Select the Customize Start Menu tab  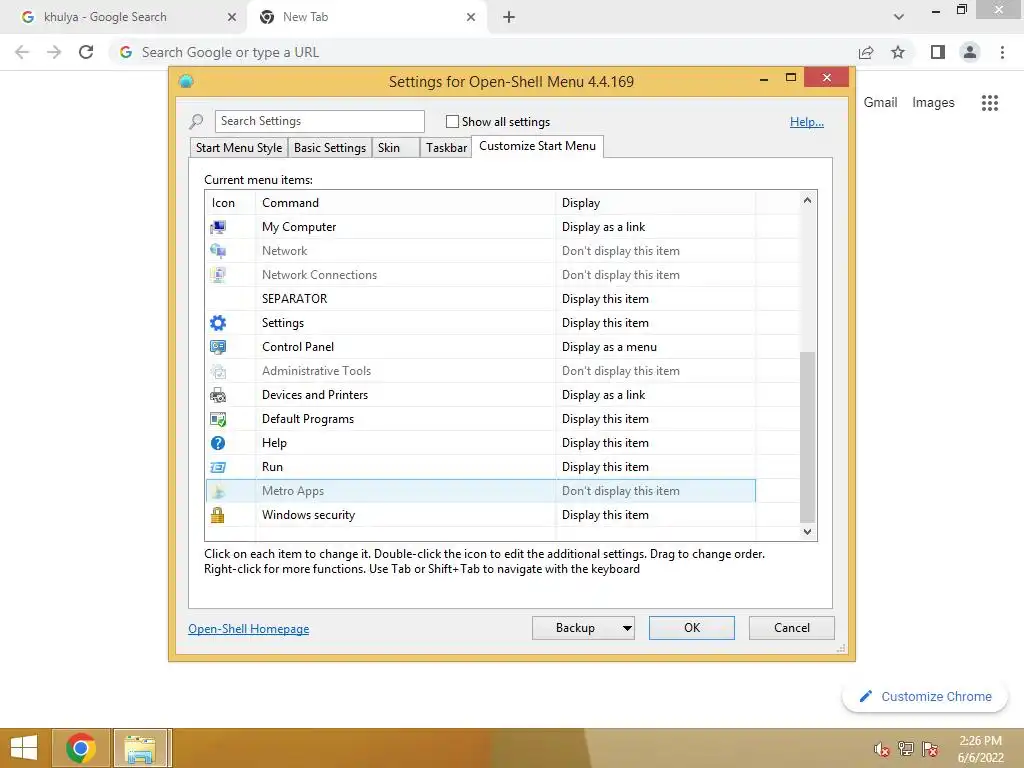click(537, 146)
